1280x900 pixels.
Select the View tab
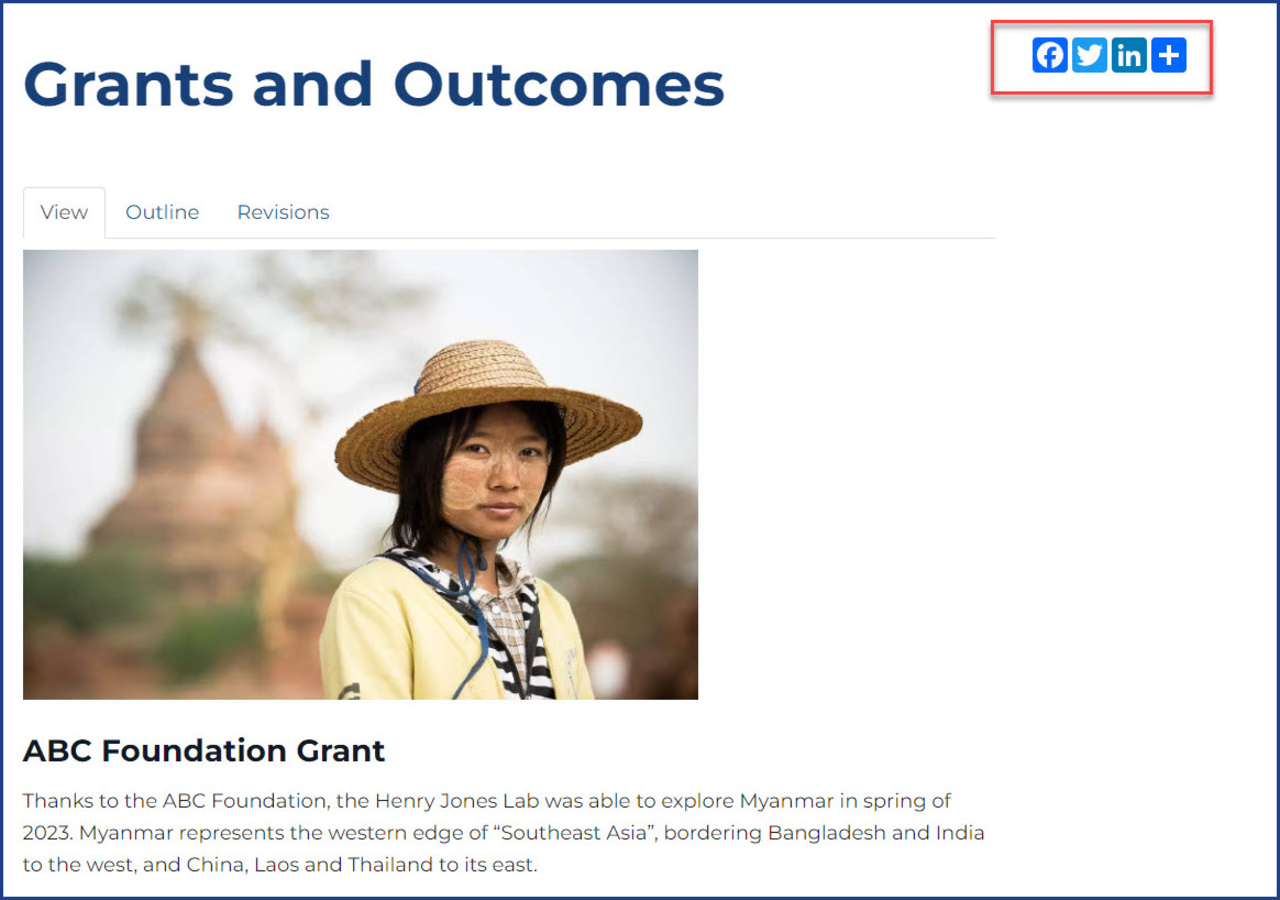64,212
